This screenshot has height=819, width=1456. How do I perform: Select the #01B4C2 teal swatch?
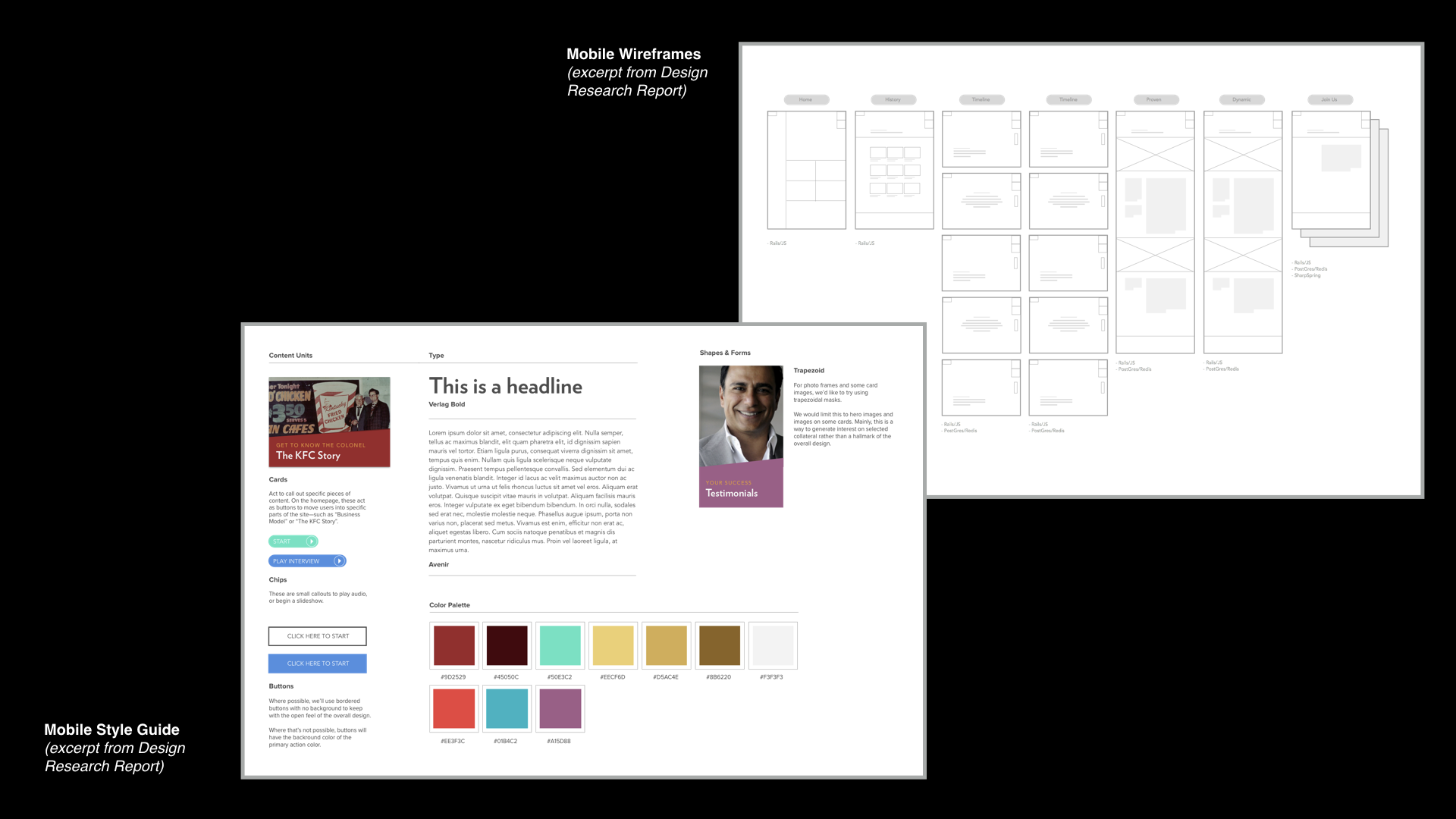coord(507,709)
